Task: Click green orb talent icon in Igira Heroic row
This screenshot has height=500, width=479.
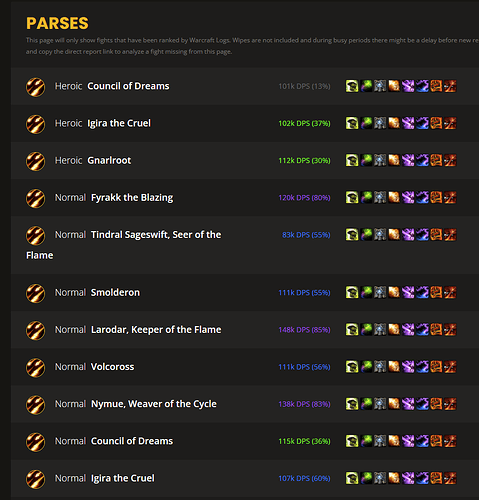Action: pyautogui.click(x=366, y=123)
